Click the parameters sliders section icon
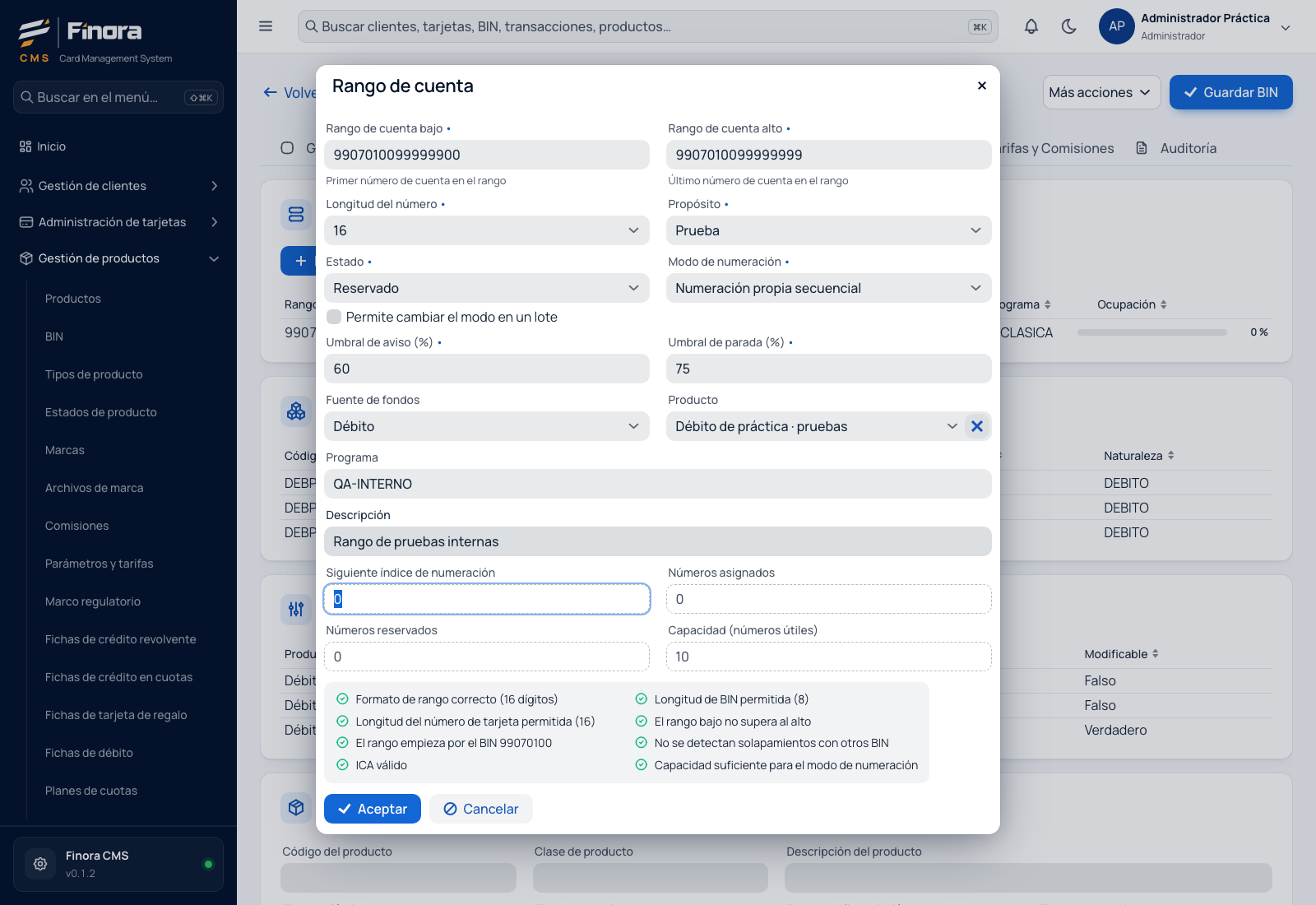Image resolution: width=1316 pixels, height=905 pixels. [x=296, y=609]
